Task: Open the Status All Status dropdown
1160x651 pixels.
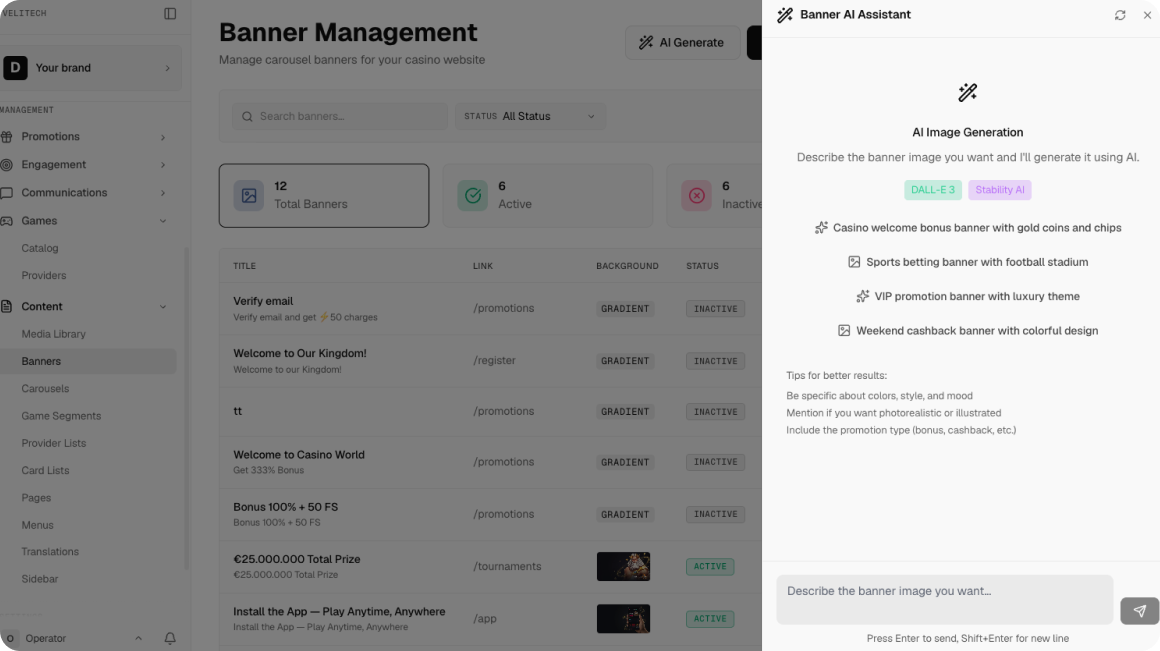Action: click(x=530, y=116)
